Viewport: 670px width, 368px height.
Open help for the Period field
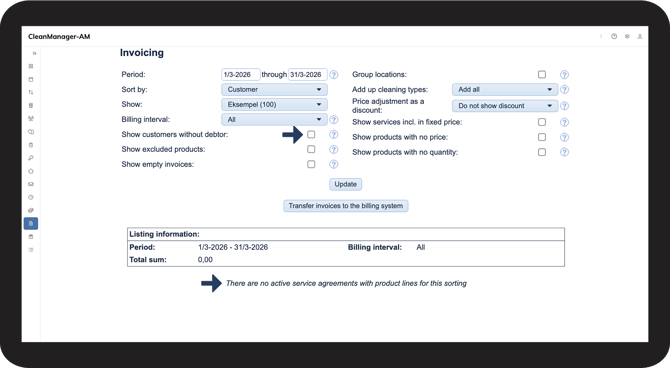pyautogui.click(x=334, y=74)
